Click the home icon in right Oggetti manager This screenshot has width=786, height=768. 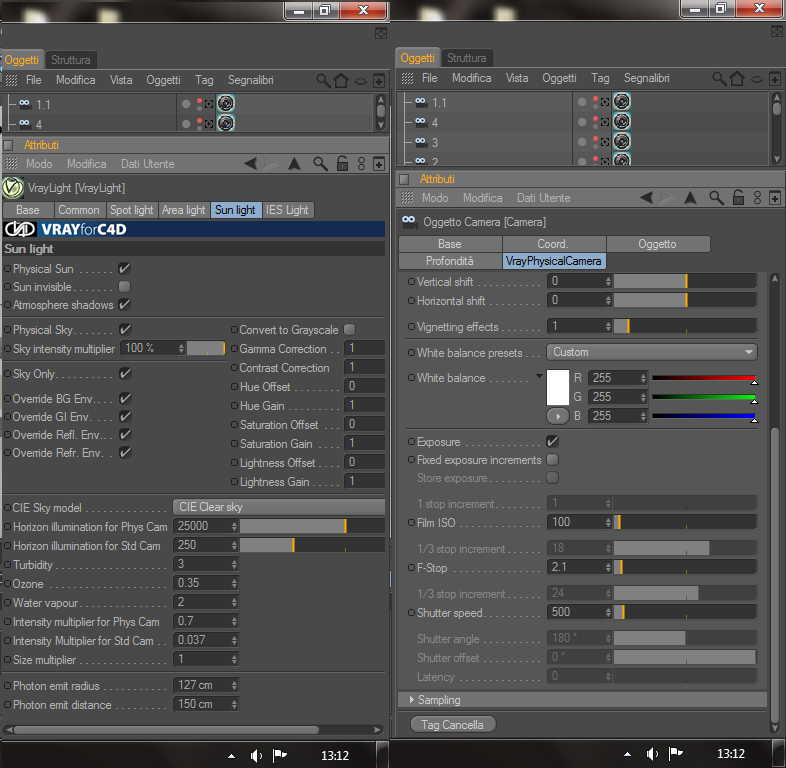[737, 79]
